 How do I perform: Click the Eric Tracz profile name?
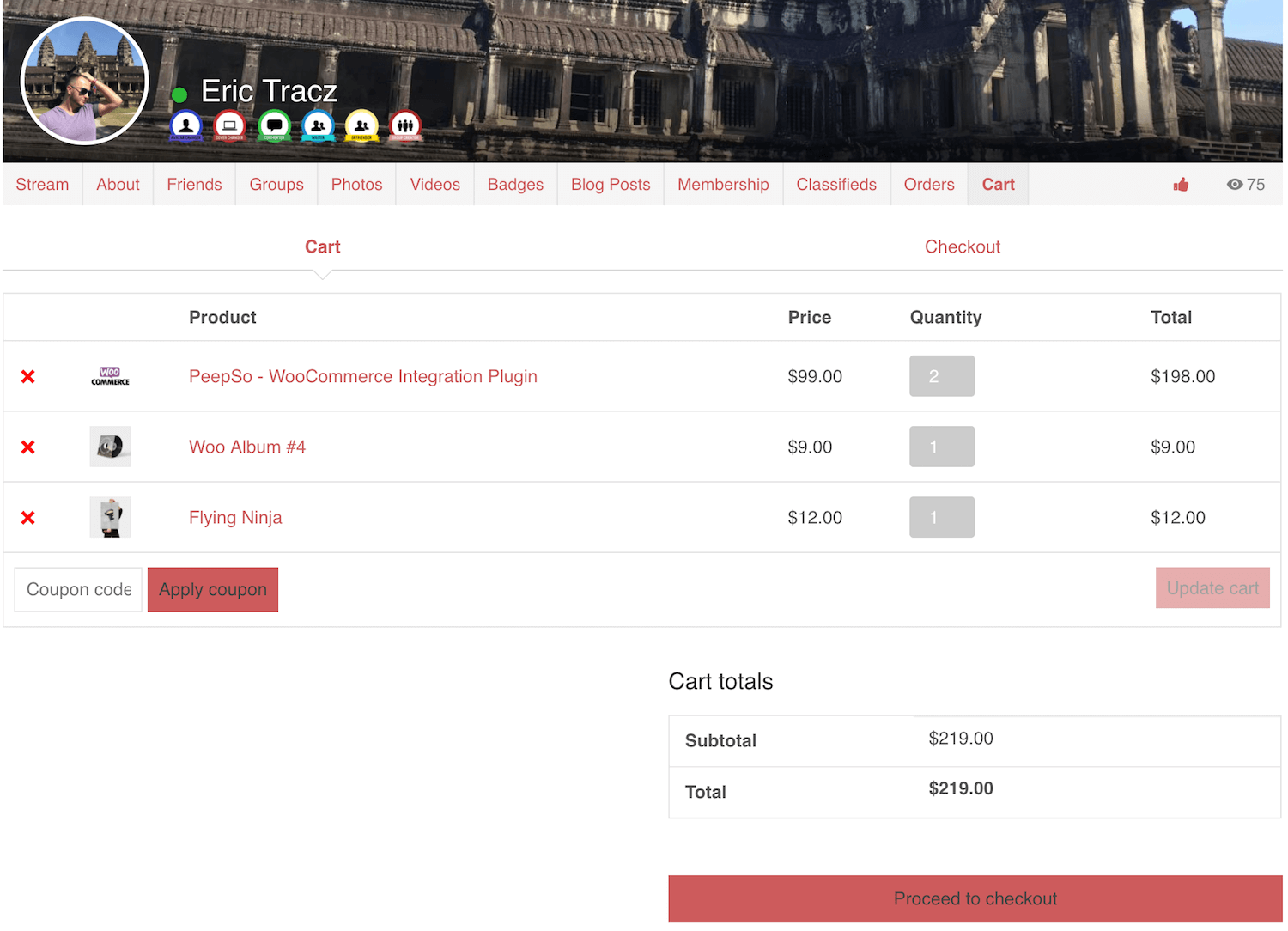coord(269,91)
